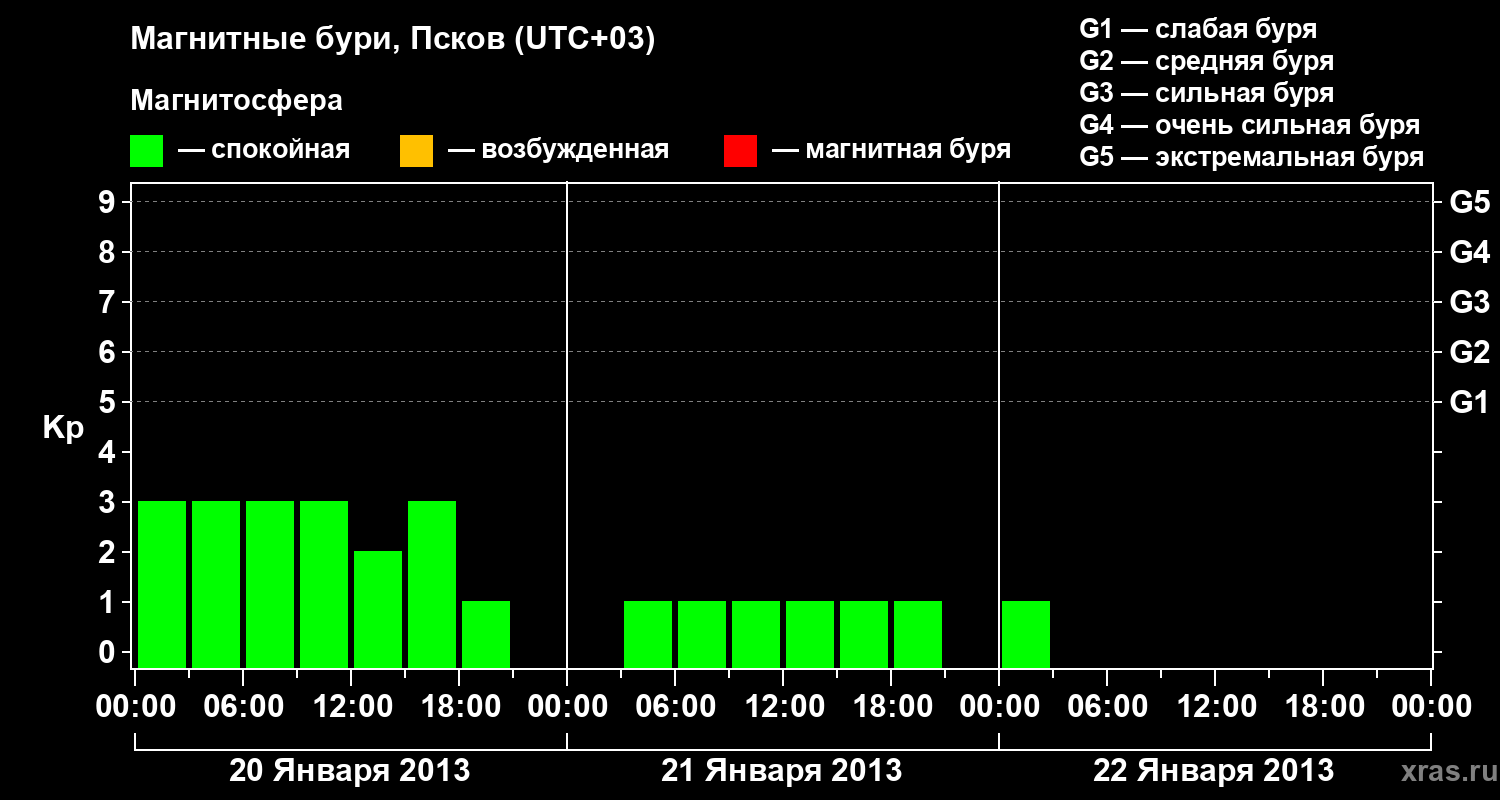Click the G5 level label on right axis
This screenshot has height=800, width=1500.
pos(1469,202)
